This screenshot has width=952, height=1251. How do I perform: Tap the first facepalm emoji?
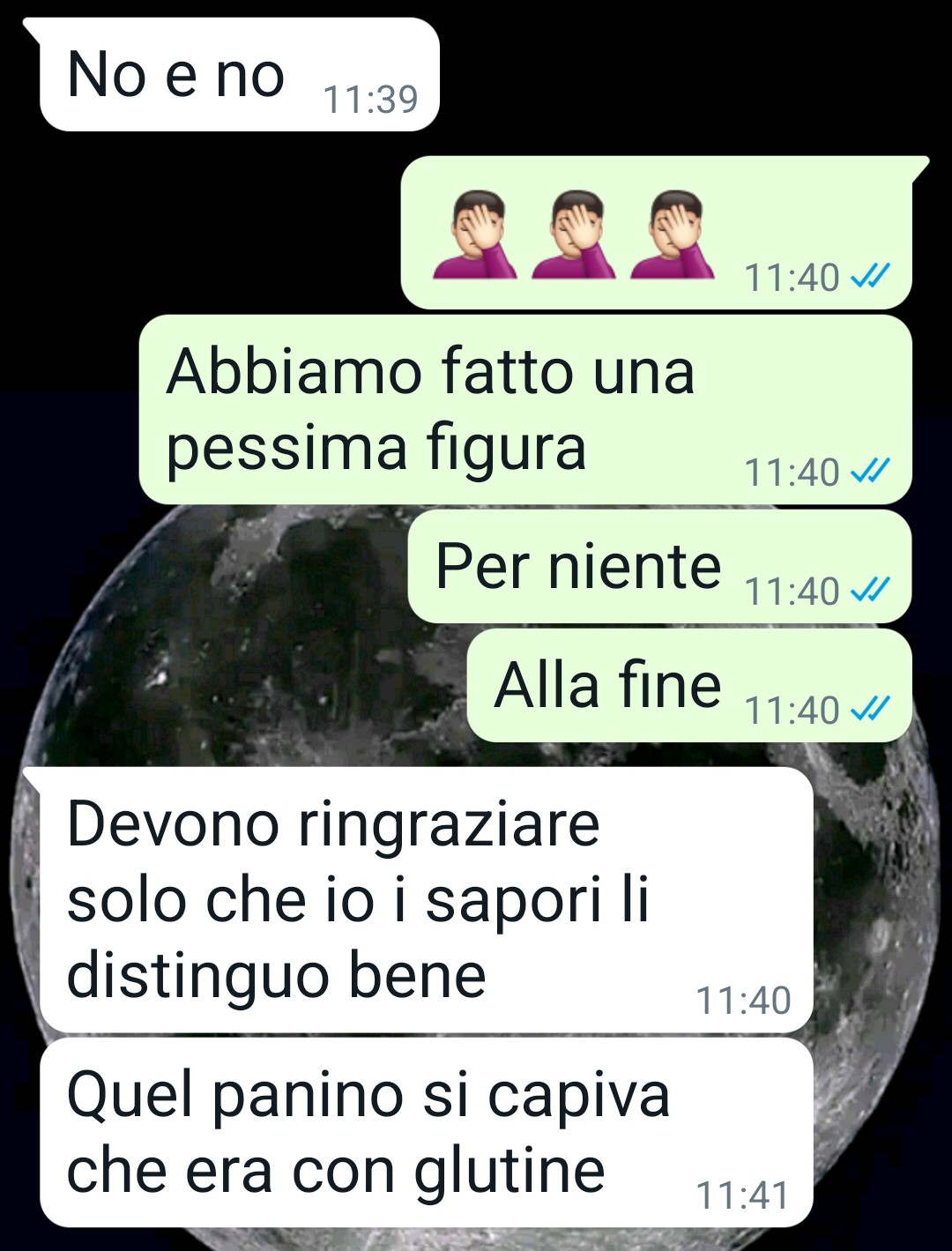pyautogui.click(x=475, y=235)
